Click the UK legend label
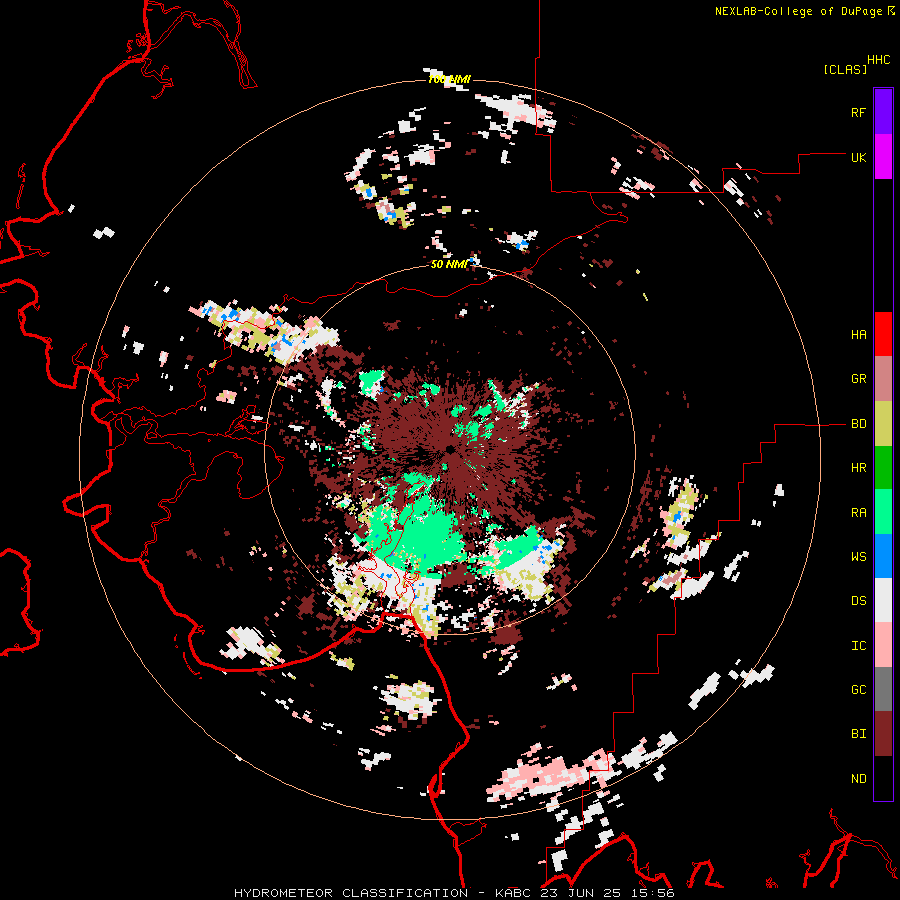 tap(858, 157)
